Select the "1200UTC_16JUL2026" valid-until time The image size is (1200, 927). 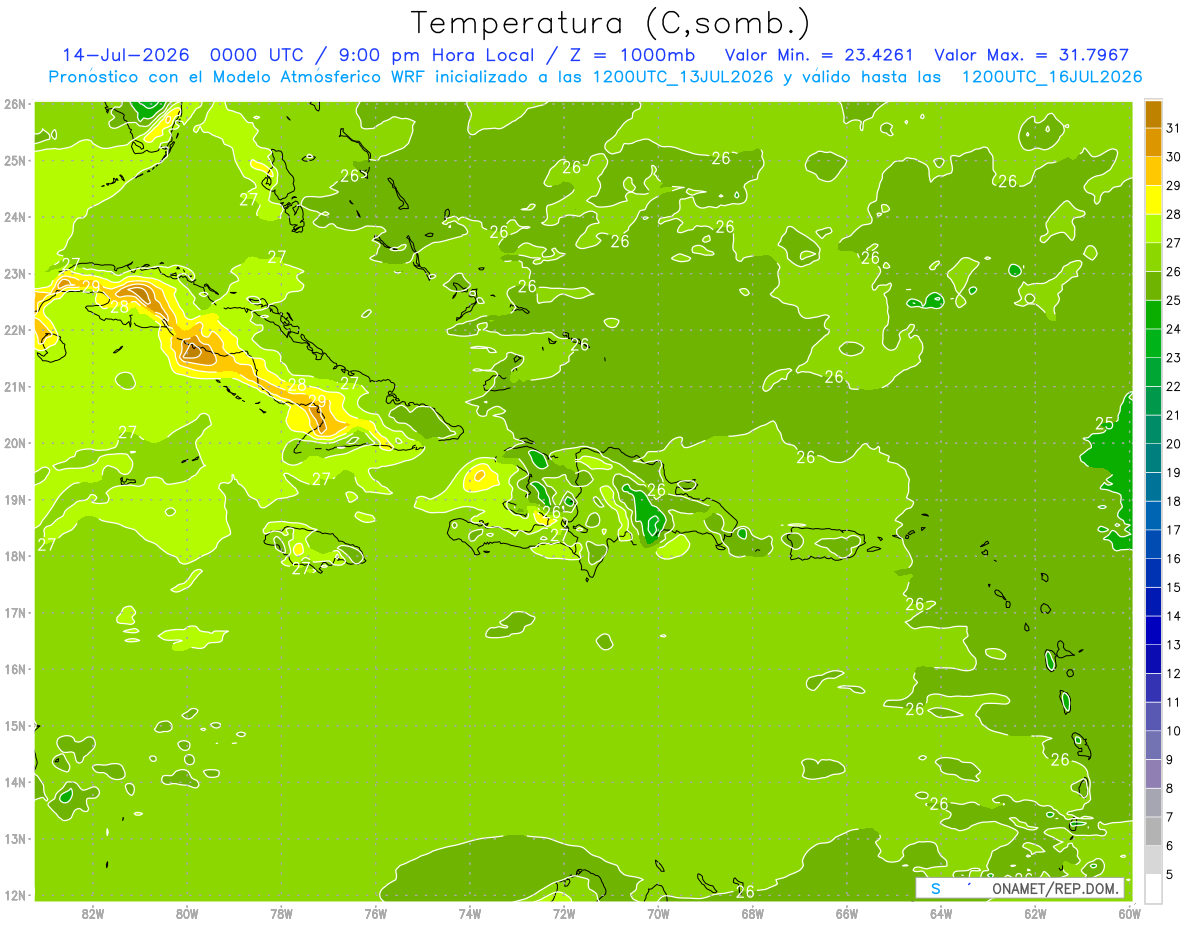(x=1052, y=77)
